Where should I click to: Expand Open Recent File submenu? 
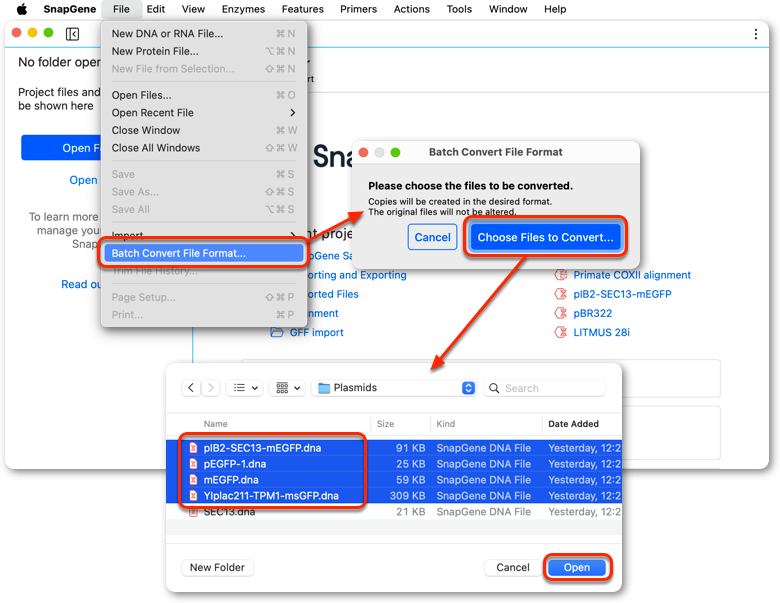[x=203, y=112]
